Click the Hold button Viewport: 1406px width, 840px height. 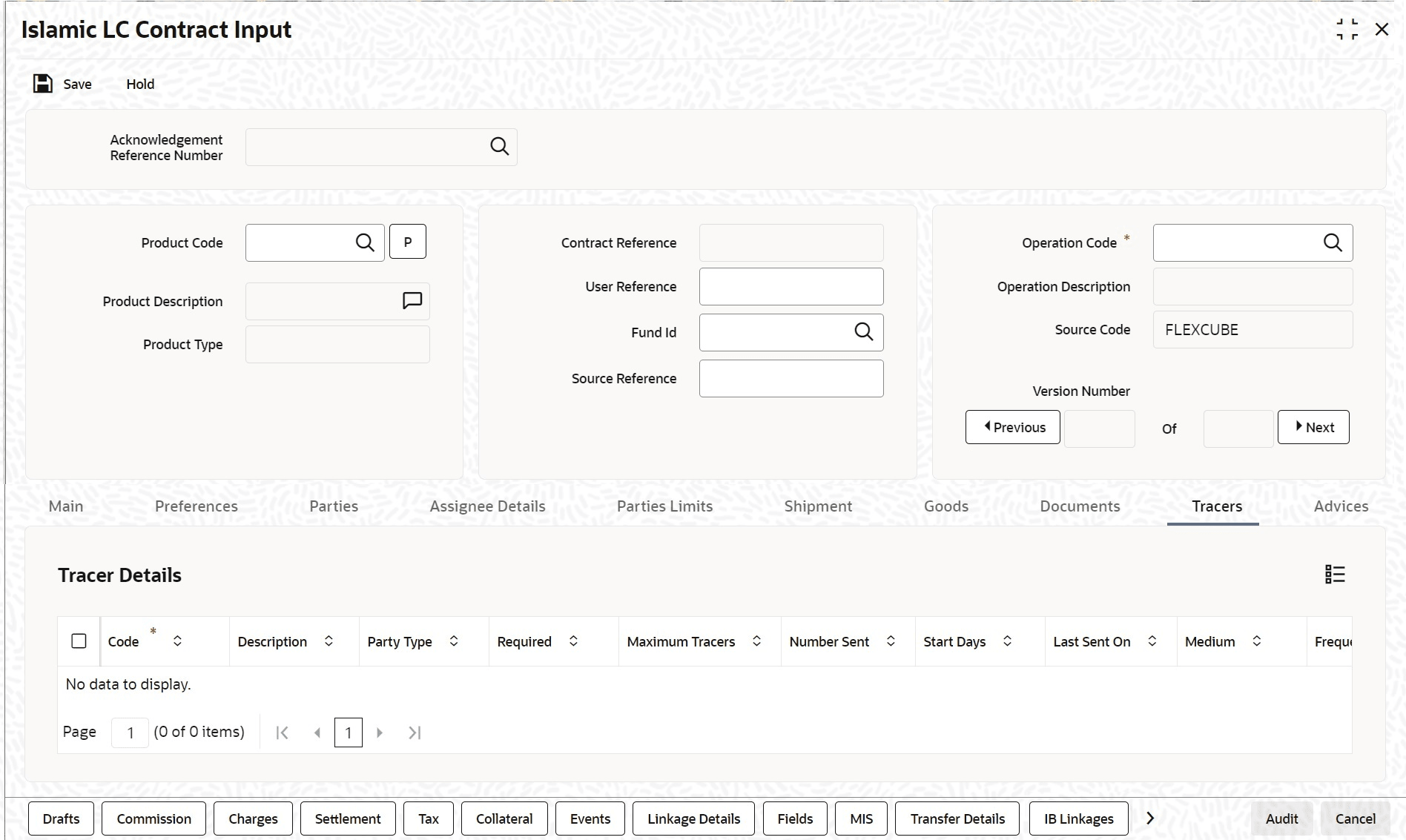point(140,84)
